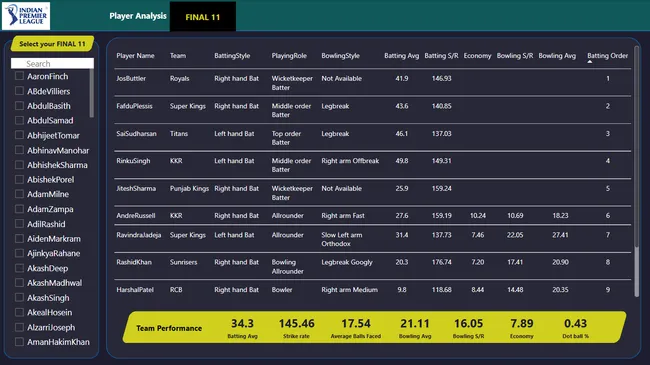Screen dimensions: 650x365
Task: Check the AbhinavManohar box
Action: pos(19,150)
